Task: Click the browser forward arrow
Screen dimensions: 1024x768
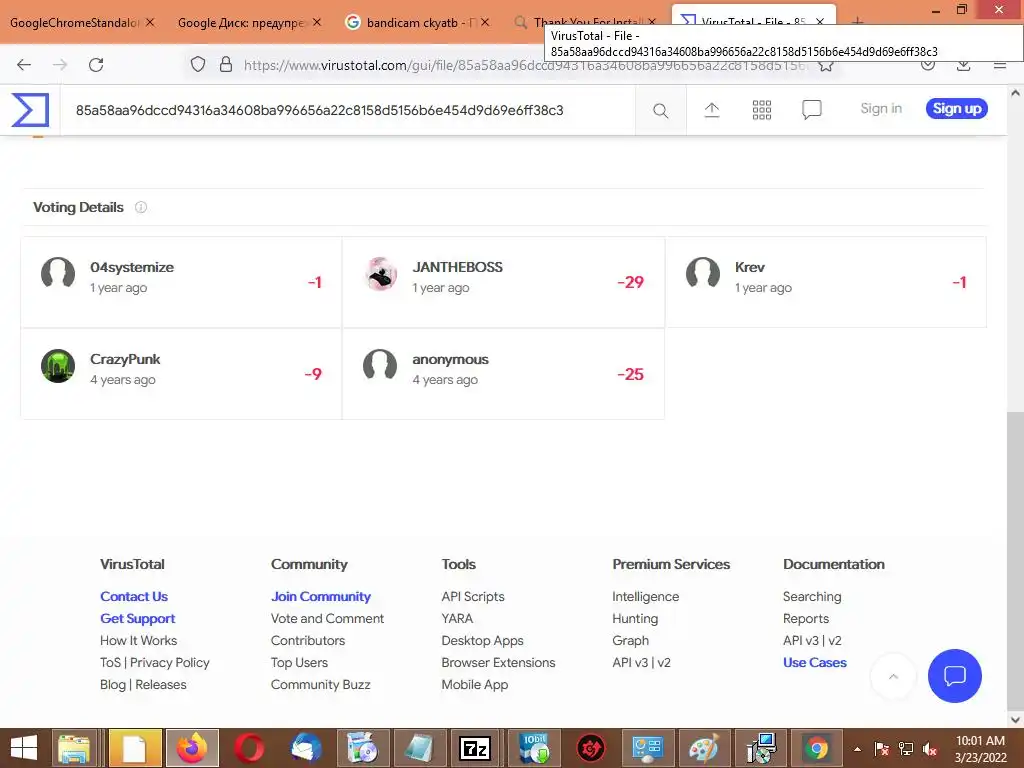Action: [60, 65]
